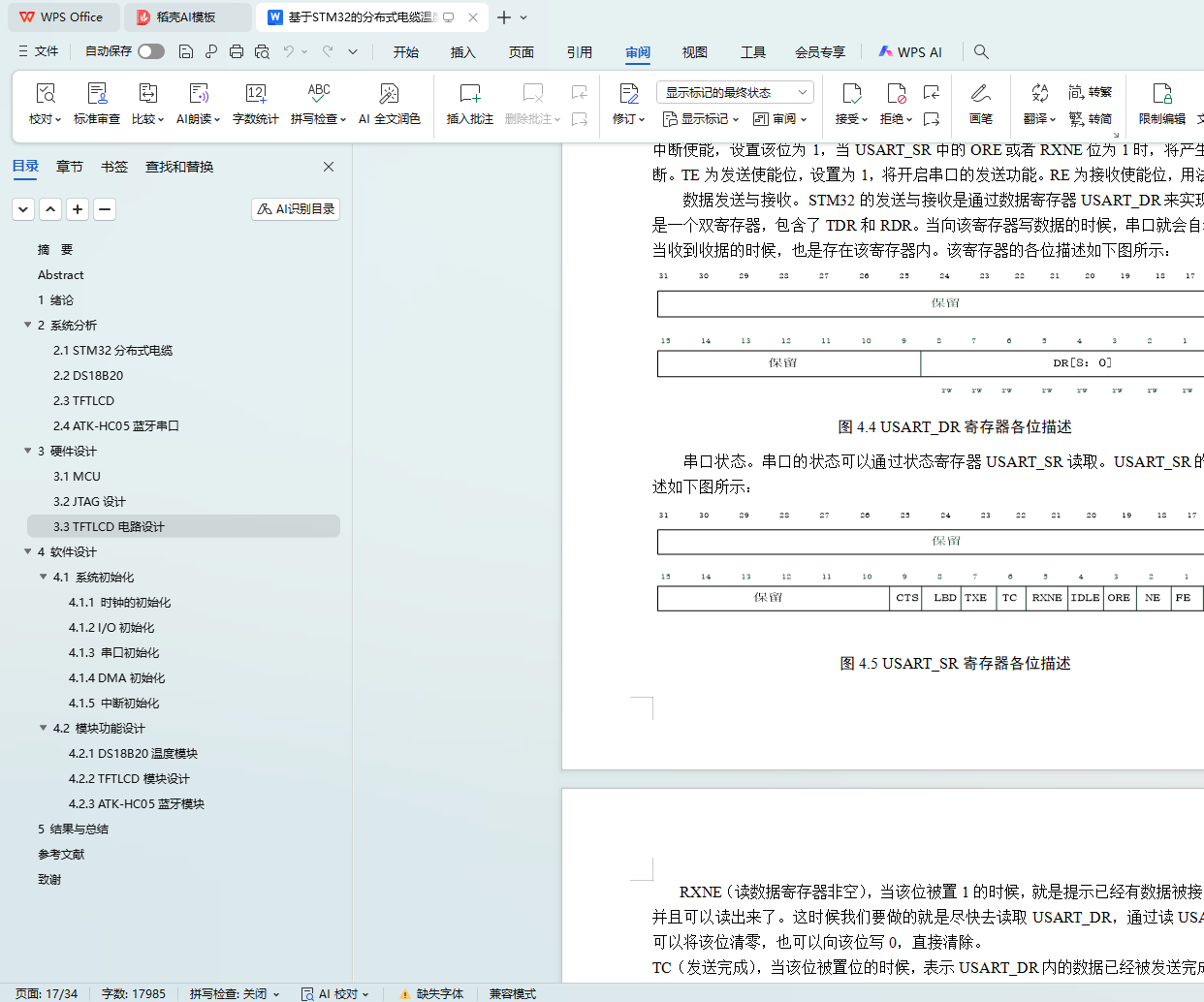Image resolution: width=1204 pixels, height=1002 pixels.
Task: Expand the show markup (显示标记) dropdown
Action: coord(700,119)
